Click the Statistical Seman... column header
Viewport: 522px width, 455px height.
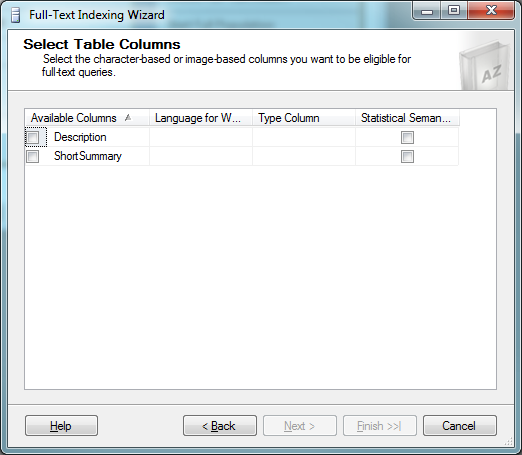(407, 118)
